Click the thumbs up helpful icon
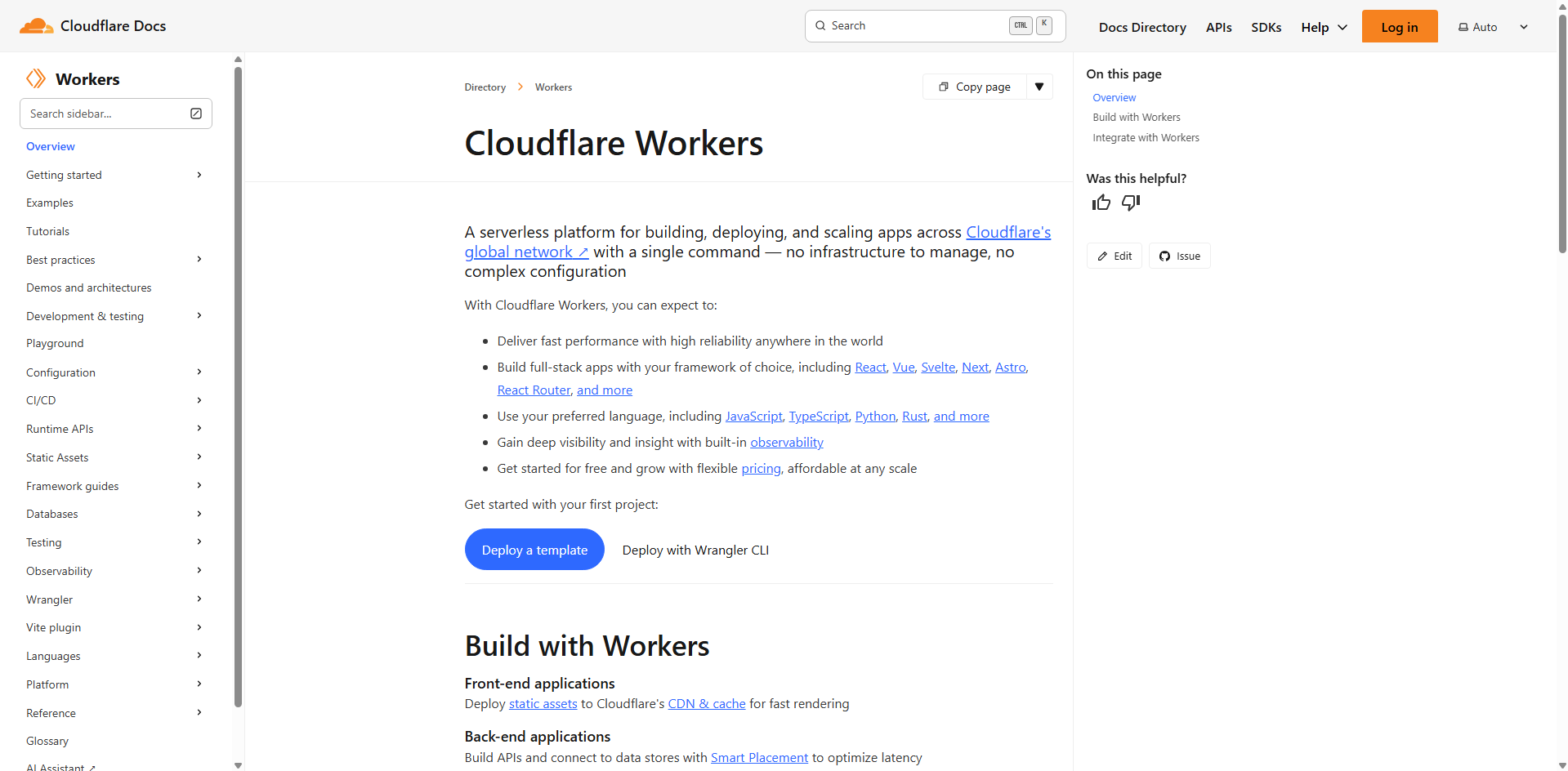Screen dimensions: 1568x771 [x=1101, y=203]
